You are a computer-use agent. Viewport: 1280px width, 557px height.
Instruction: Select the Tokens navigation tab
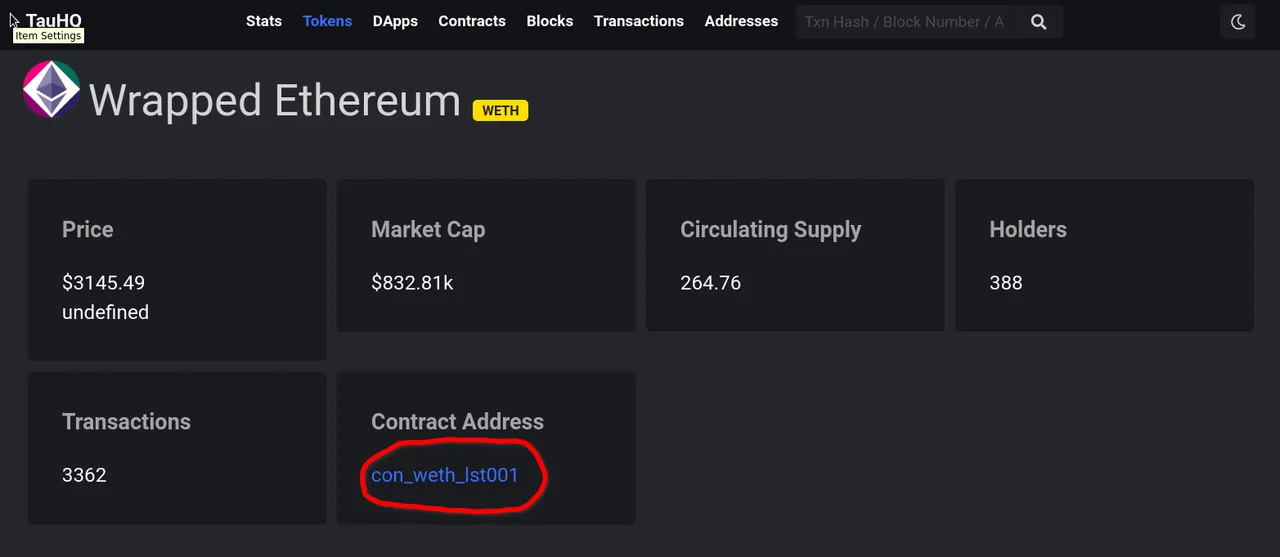pos(327,21)
